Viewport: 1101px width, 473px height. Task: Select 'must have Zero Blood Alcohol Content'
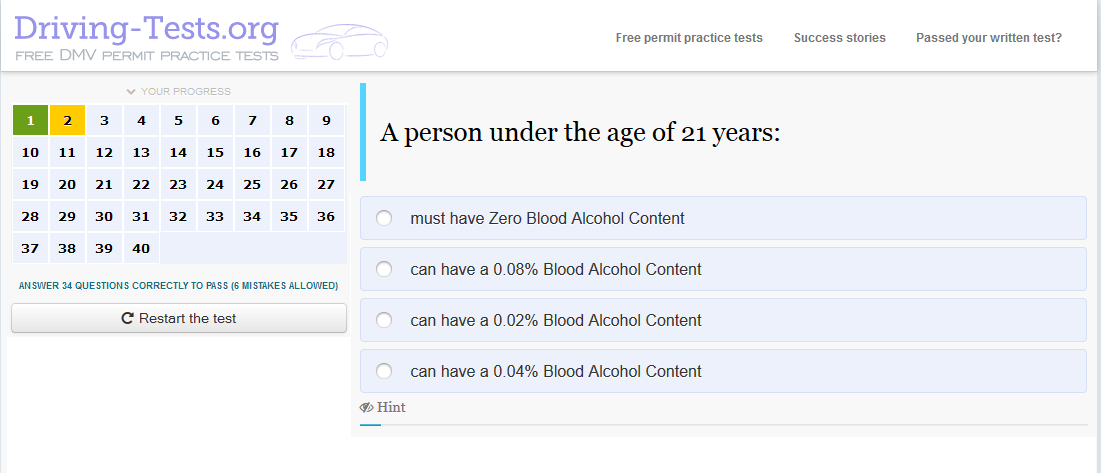tap(723, 218)
